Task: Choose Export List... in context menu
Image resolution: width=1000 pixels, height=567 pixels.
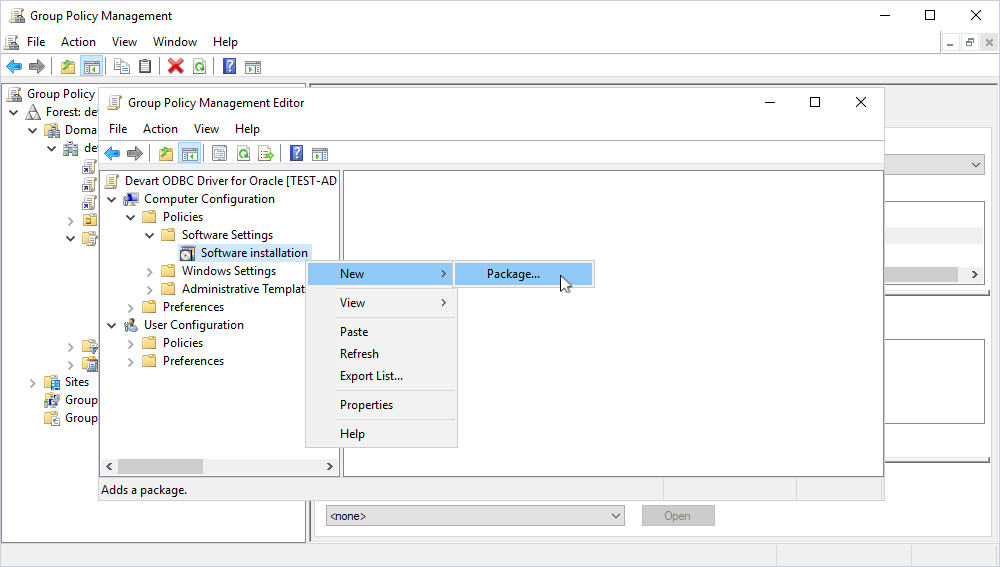Action: 381,376
